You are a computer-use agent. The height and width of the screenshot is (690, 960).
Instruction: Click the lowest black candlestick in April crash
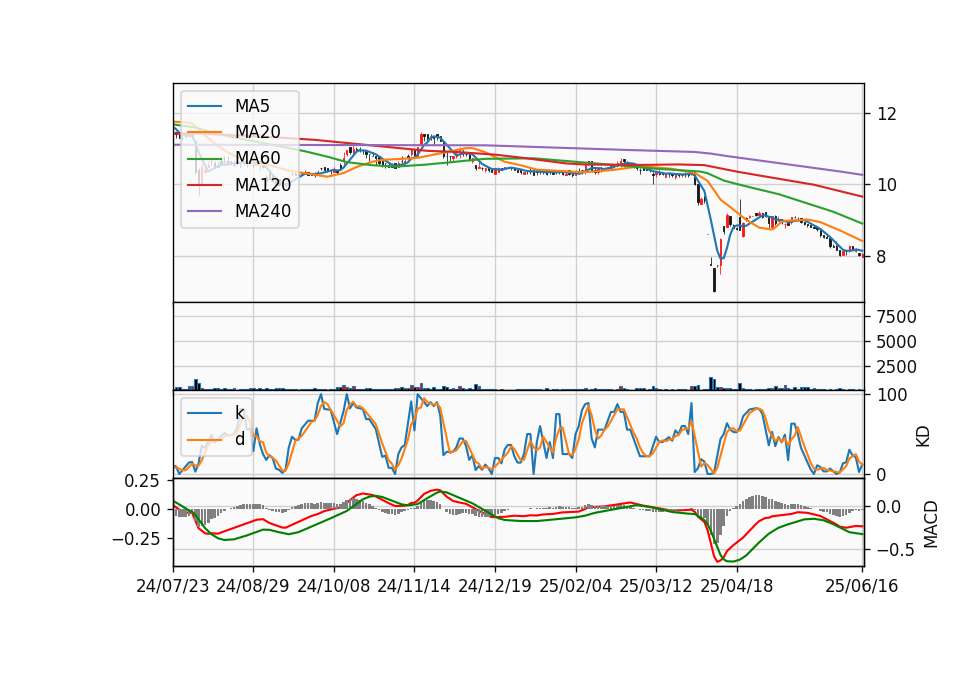(x=714, y=279)
